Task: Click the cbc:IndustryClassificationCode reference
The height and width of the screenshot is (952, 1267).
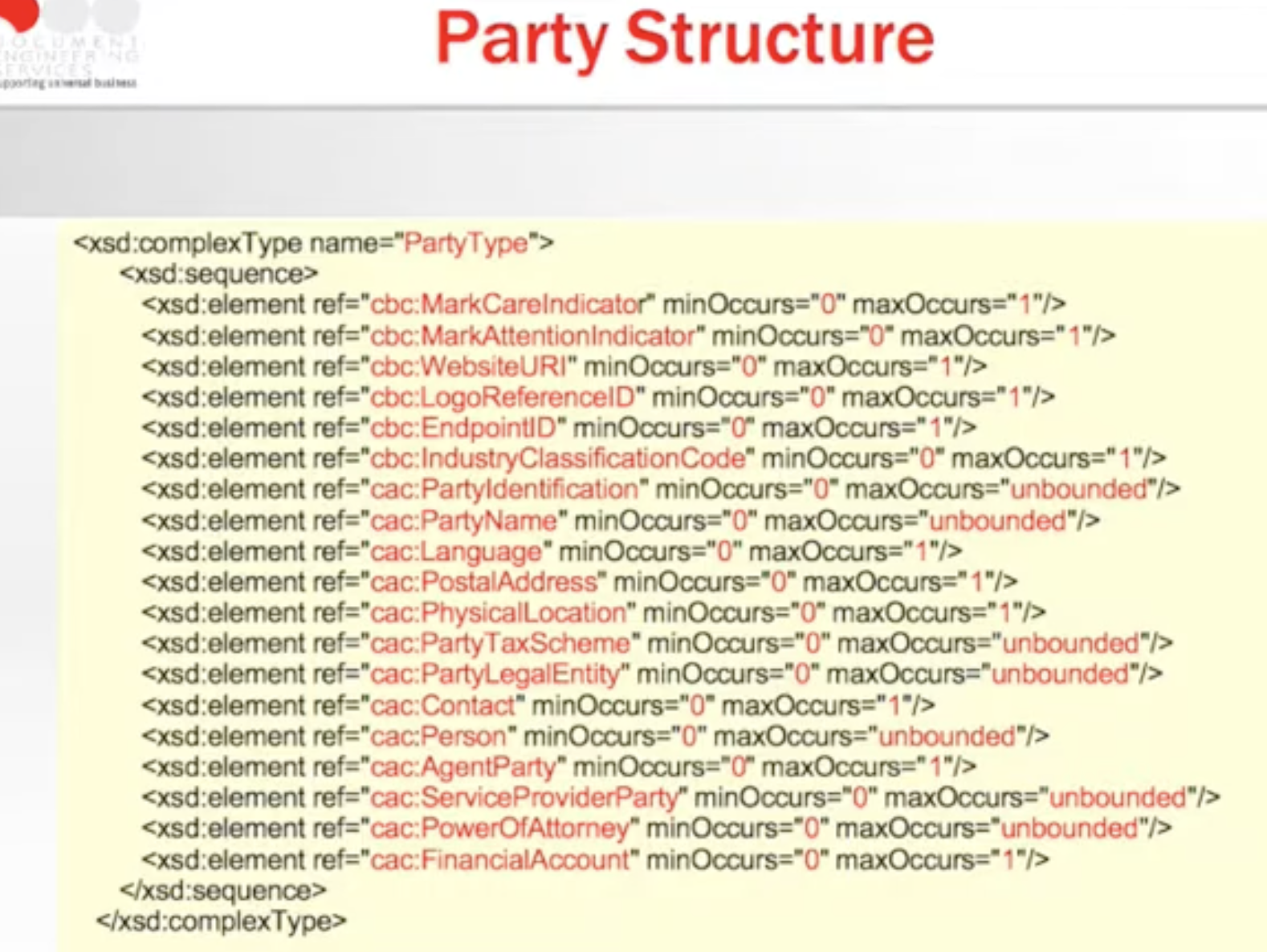Action: coord(557,458)
